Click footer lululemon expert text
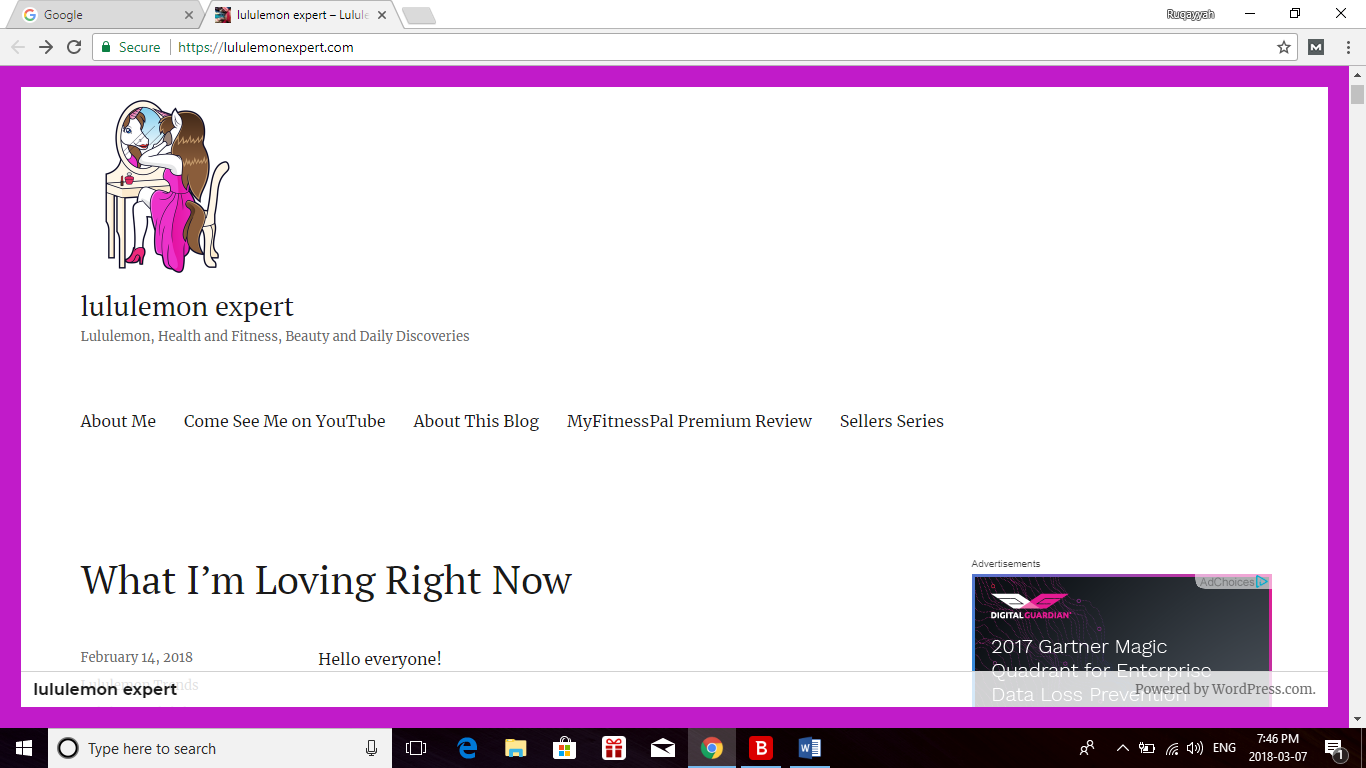Viewport: 1366px width, 768px height. point(105,689)
